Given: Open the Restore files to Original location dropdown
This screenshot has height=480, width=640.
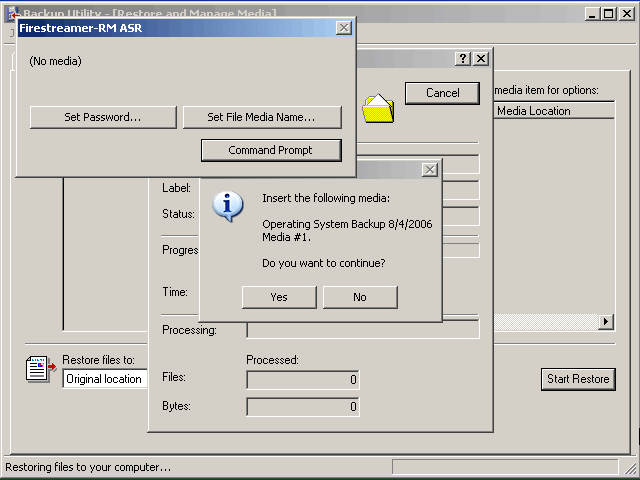Looking at the screenshot, I should click(x=104, y=379).
